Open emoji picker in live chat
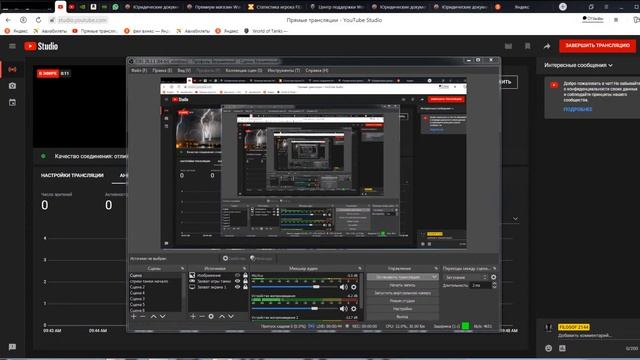Viewport: 640px width, 360px height. 549,348
